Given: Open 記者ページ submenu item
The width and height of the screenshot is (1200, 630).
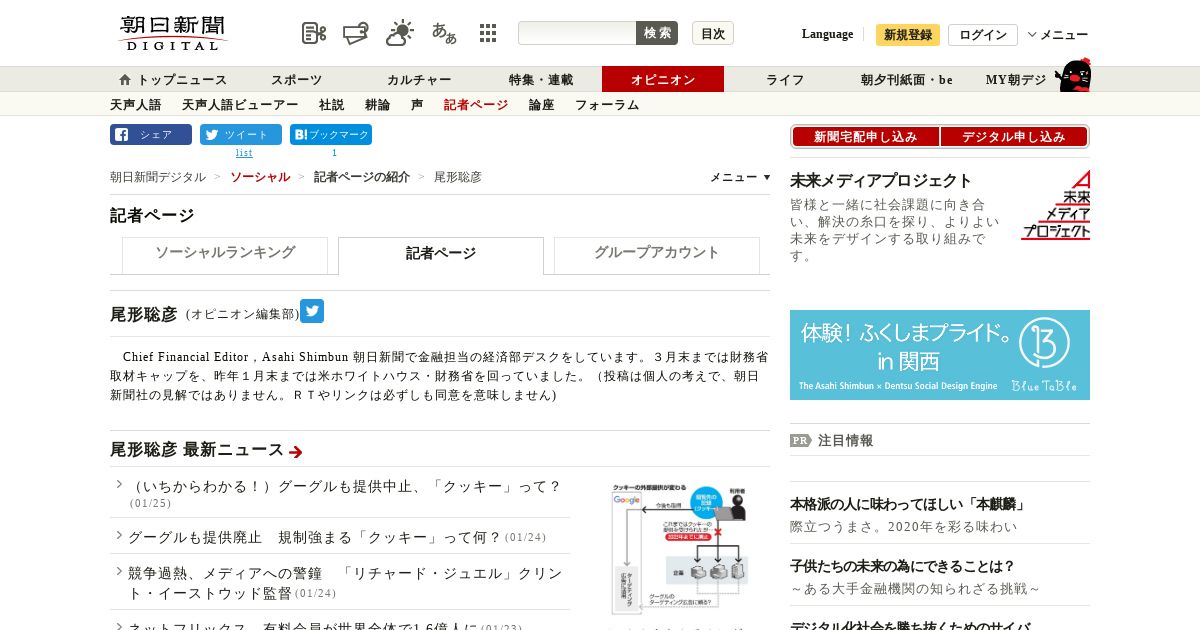Looking at the screenshot, I should coord(476,105).
